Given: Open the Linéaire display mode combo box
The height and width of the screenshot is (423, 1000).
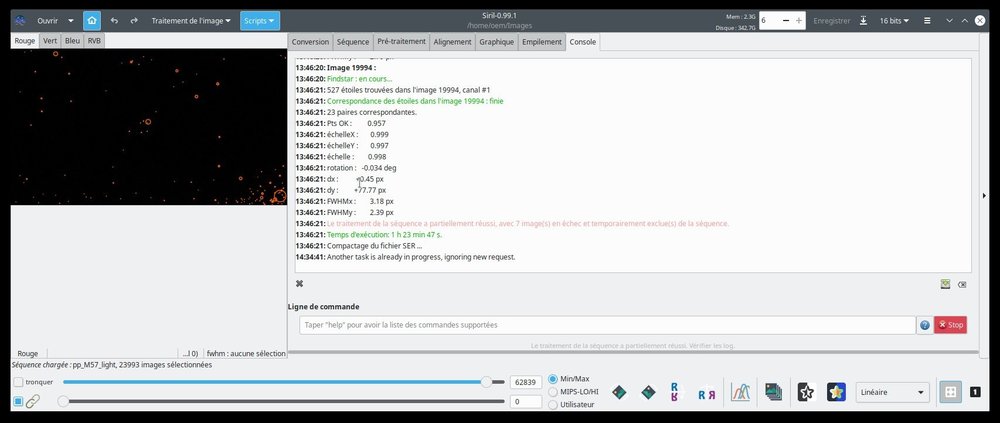Looking at the screenshot, I should tap(892, 392).
